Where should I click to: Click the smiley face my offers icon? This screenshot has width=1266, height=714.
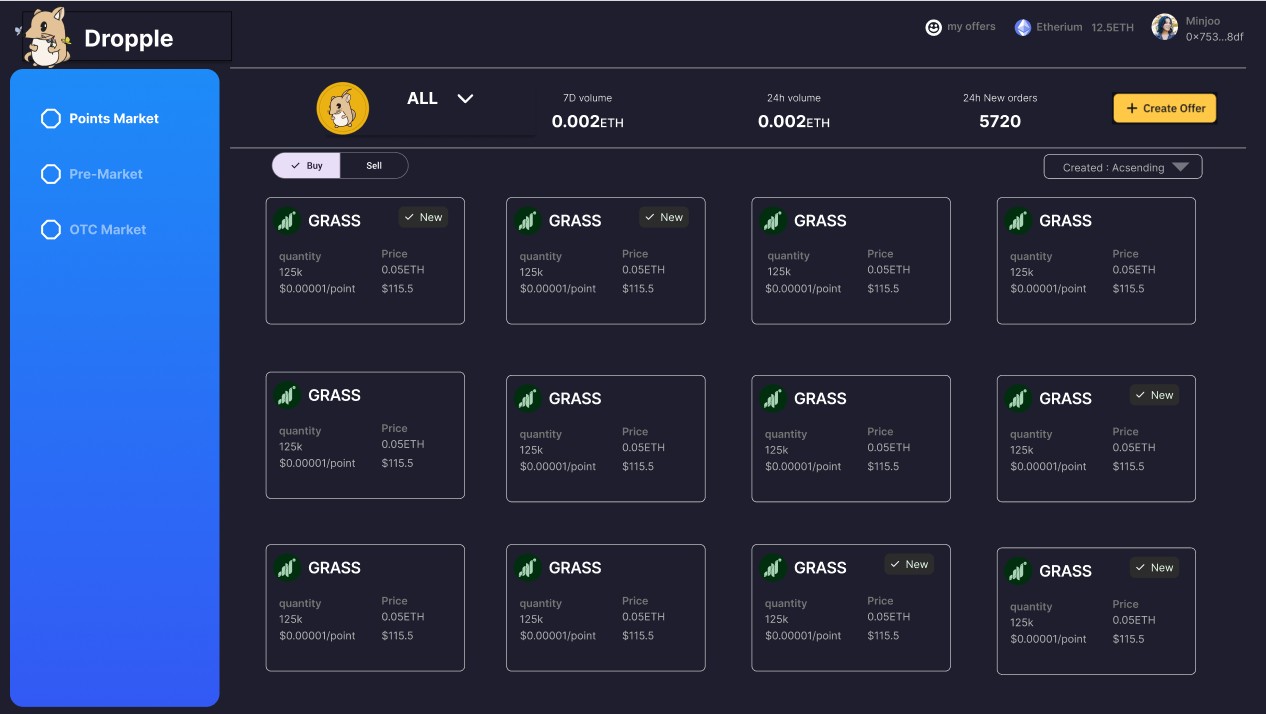(933, 28)
